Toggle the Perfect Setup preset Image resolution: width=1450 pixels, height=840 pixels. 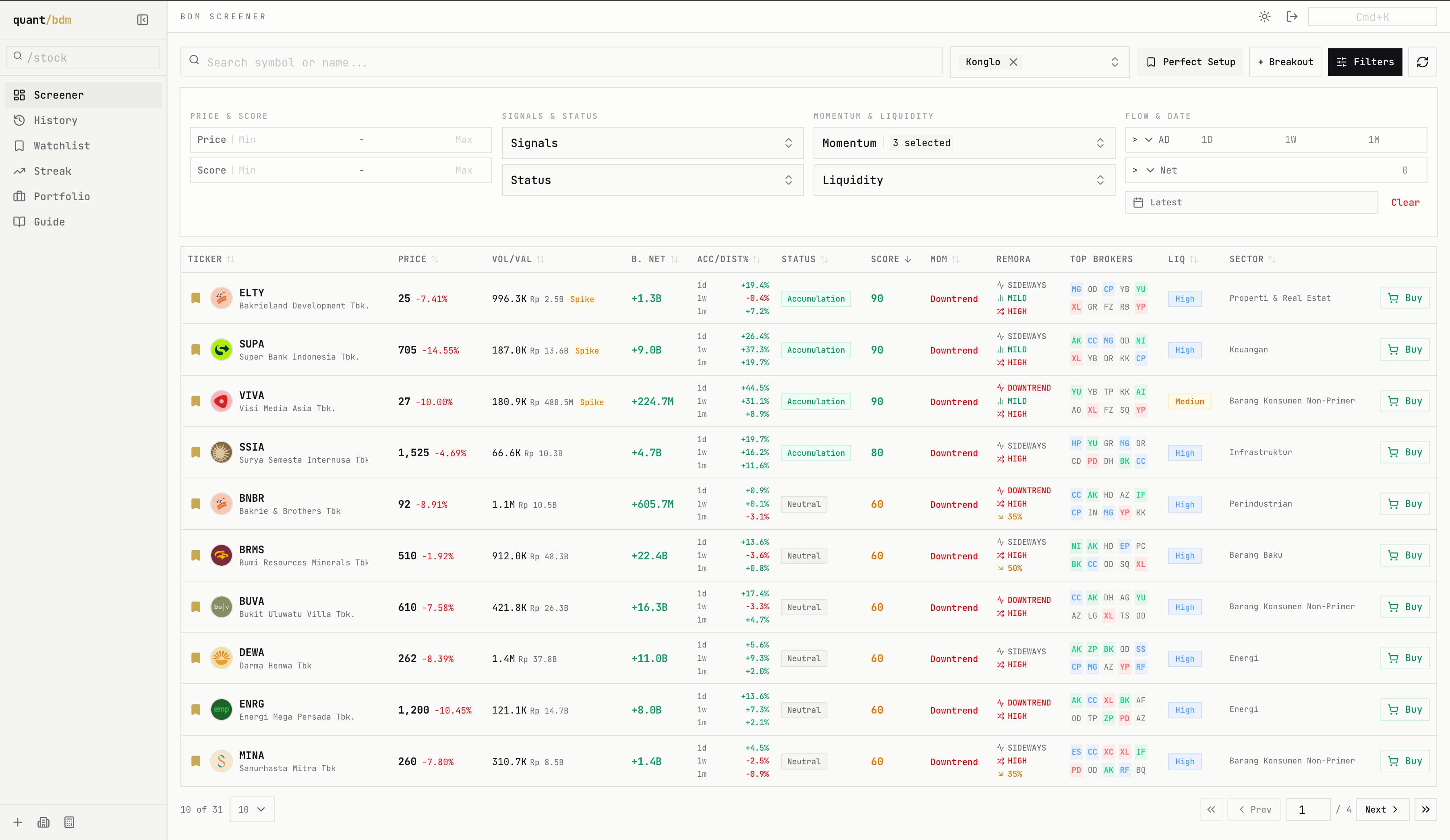[x=1191, y=62]
